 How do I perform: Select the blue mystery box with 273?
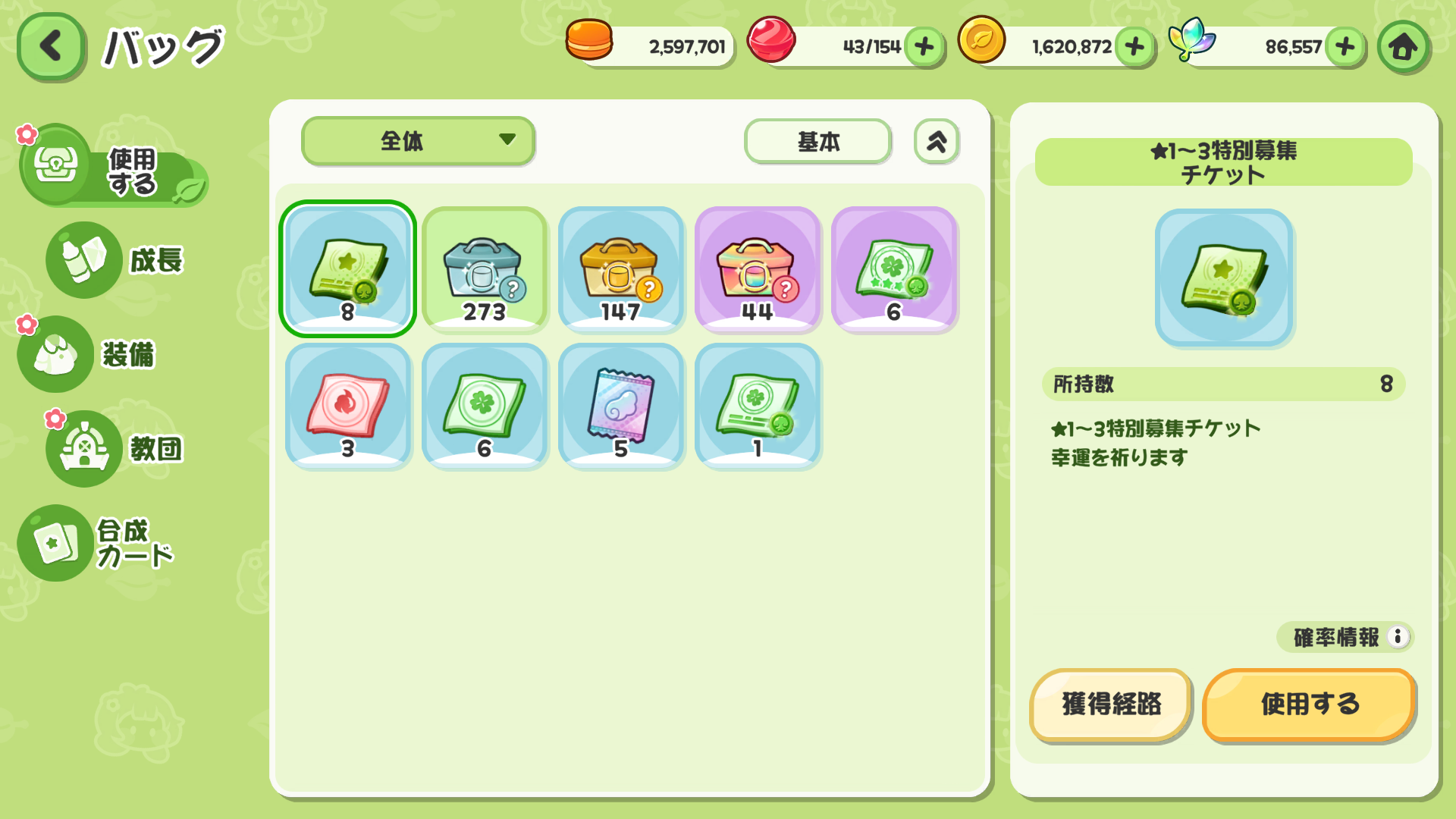pos(485,268)
